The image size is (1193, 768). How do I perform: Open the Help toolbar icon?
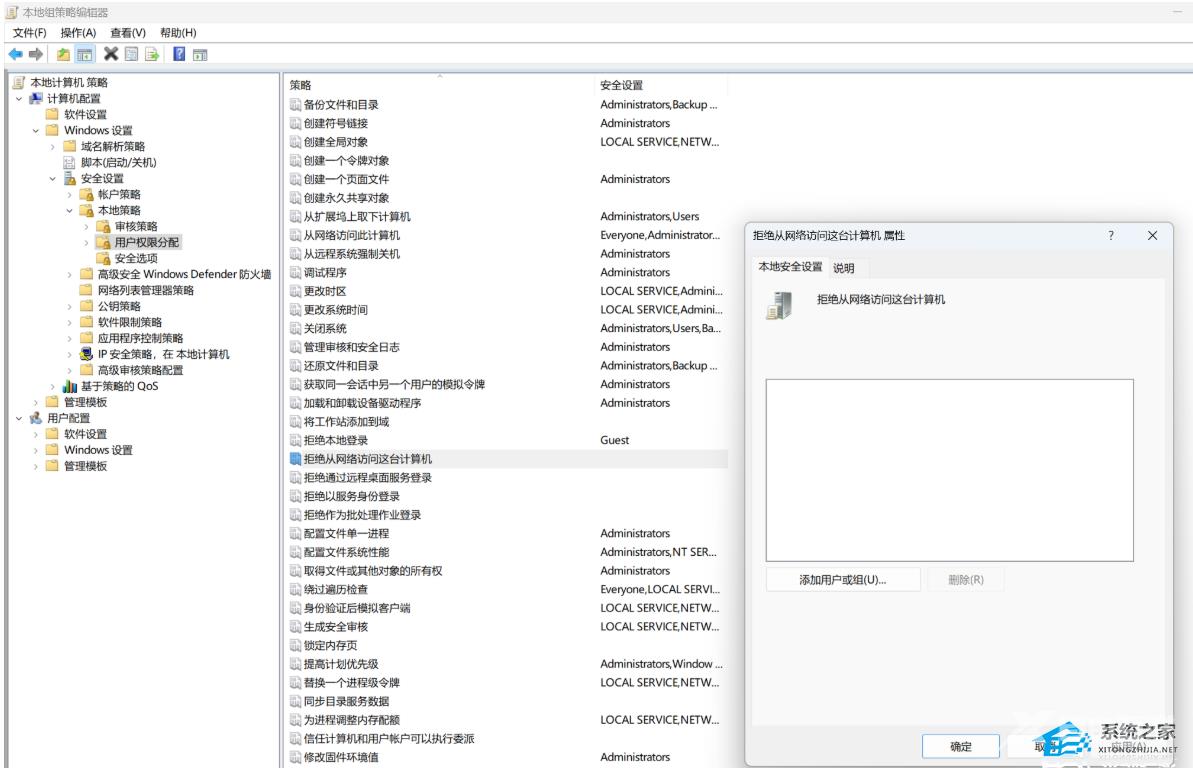click(179, 54)
